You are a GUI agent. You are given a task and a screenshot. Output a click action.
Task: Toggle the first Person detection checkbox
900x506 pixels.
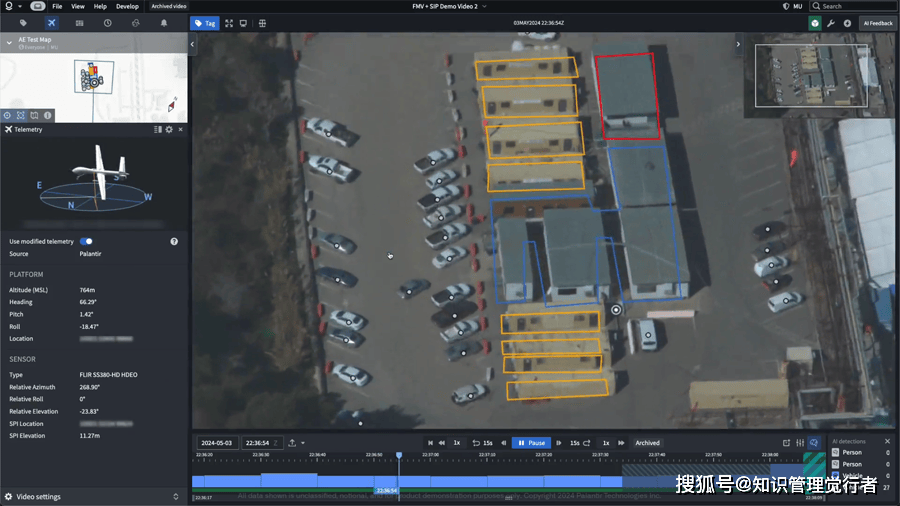pyautogui.click(x=835, y=452)
